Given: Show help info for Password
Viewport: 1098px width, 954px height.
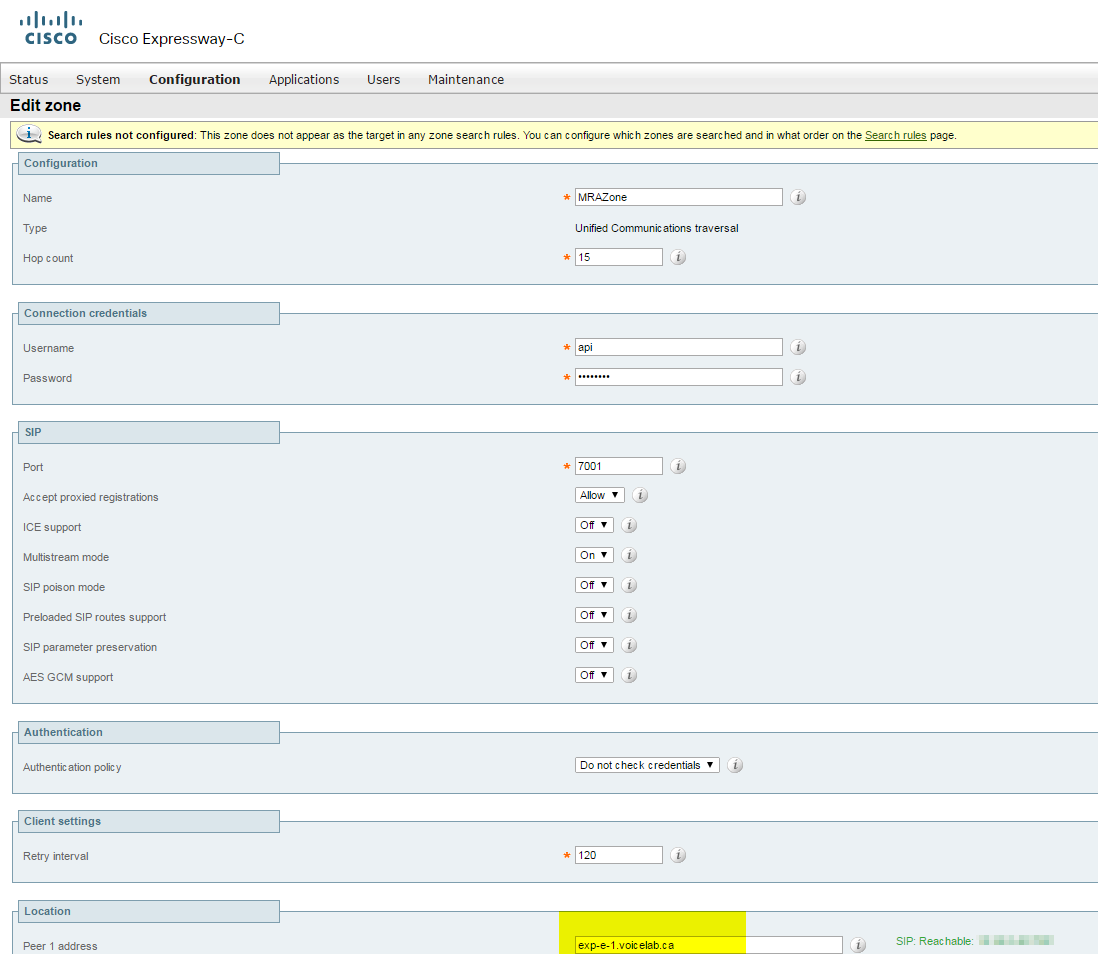Looking at the screenshot, I should coord(798,378).
